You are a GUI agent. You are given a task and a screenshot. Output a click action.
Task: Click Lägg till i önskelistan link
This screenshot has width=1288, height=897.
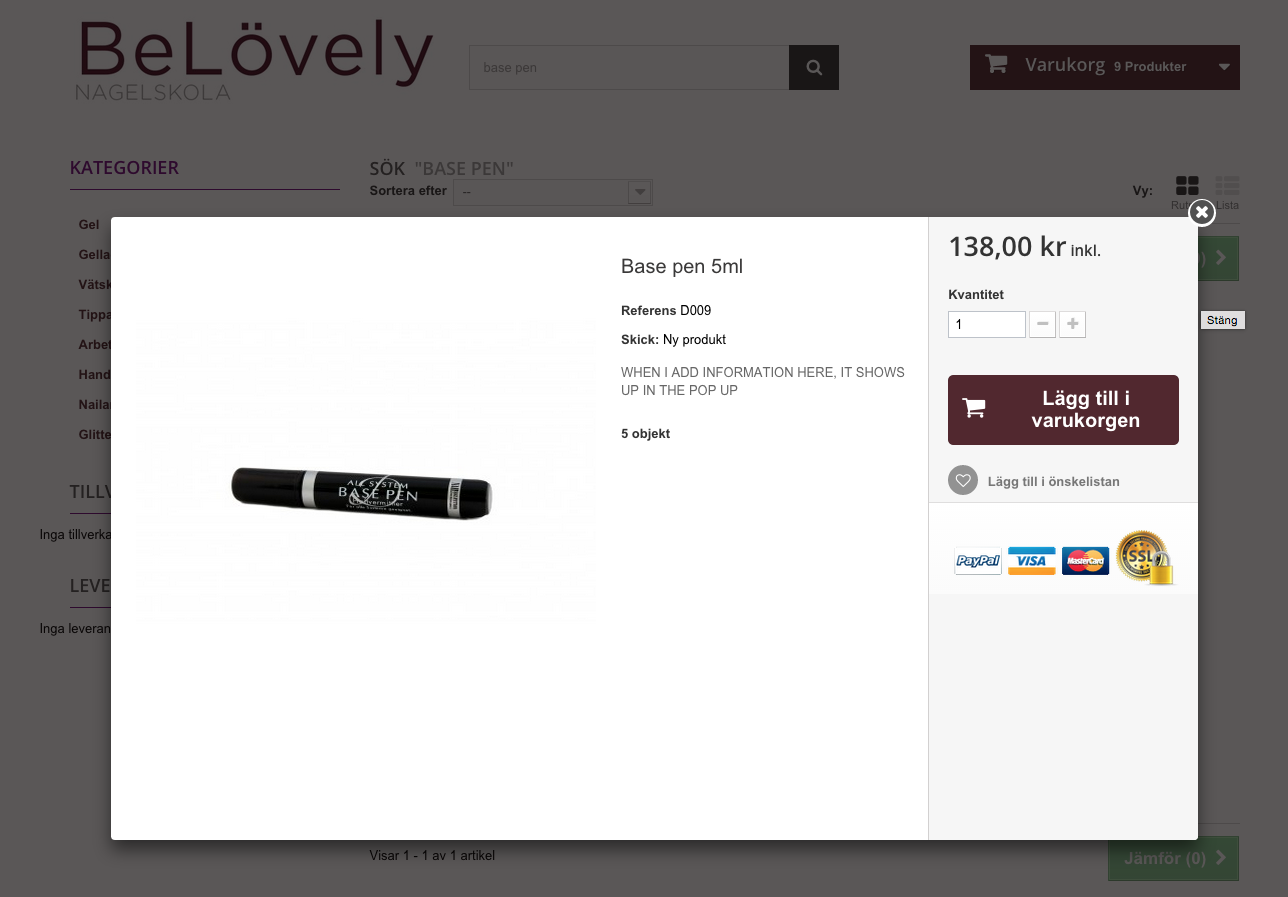[1053, 482]
